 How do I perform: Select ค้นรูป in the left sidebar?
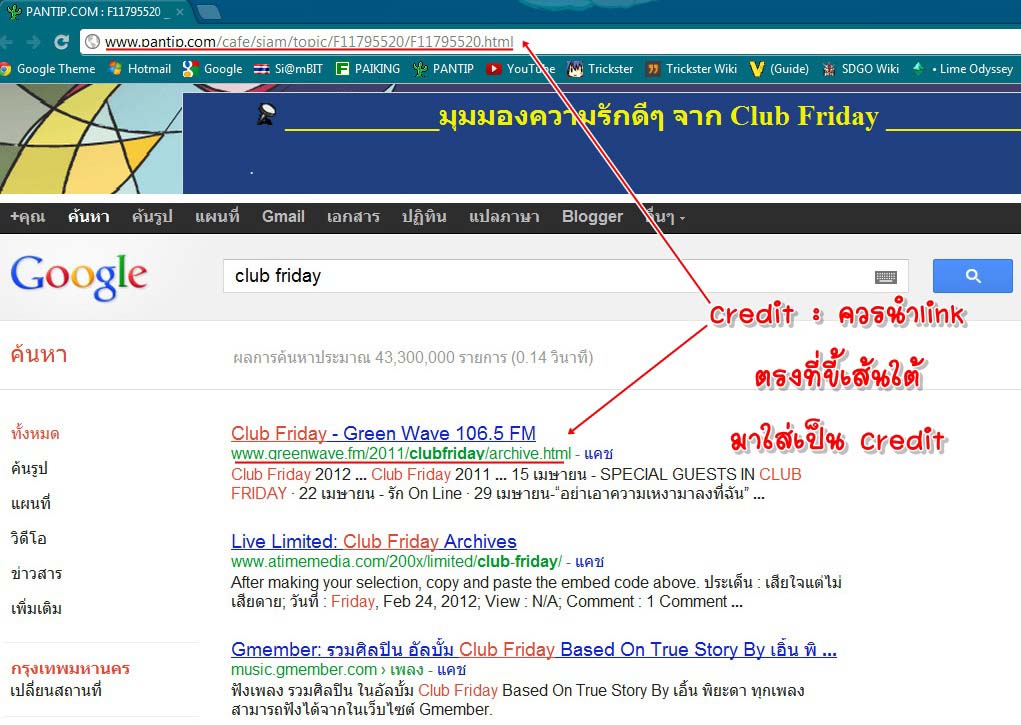(29, 468)
